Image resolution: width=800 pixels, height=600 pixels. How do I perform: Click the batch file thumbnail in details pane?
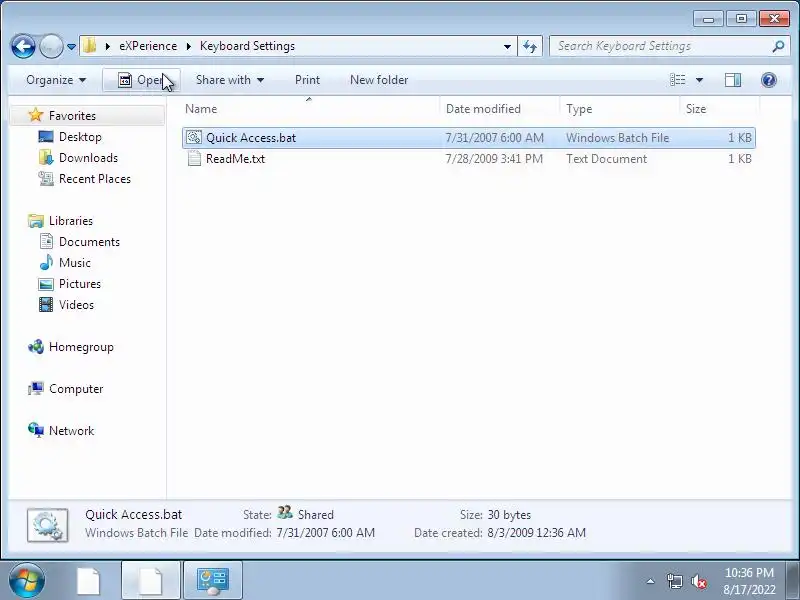click(47, 525)
